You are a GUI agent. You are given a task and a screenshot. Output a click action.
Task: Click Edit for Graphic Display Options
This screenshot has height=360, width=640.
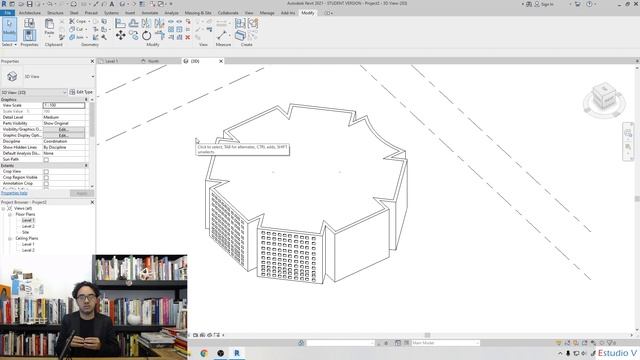[64, 136]
